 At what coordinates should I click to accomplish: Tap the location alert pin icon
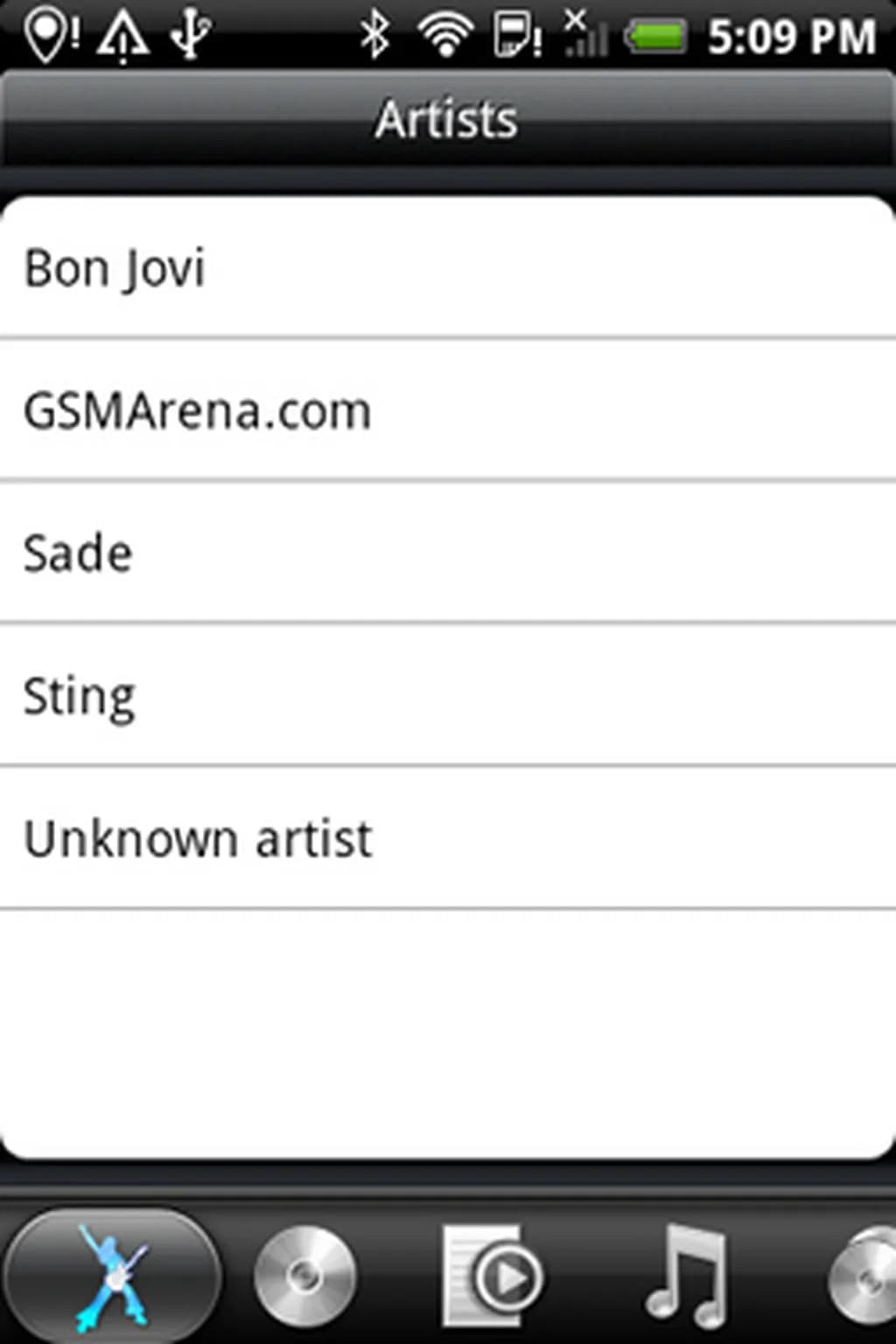point(51,35)
